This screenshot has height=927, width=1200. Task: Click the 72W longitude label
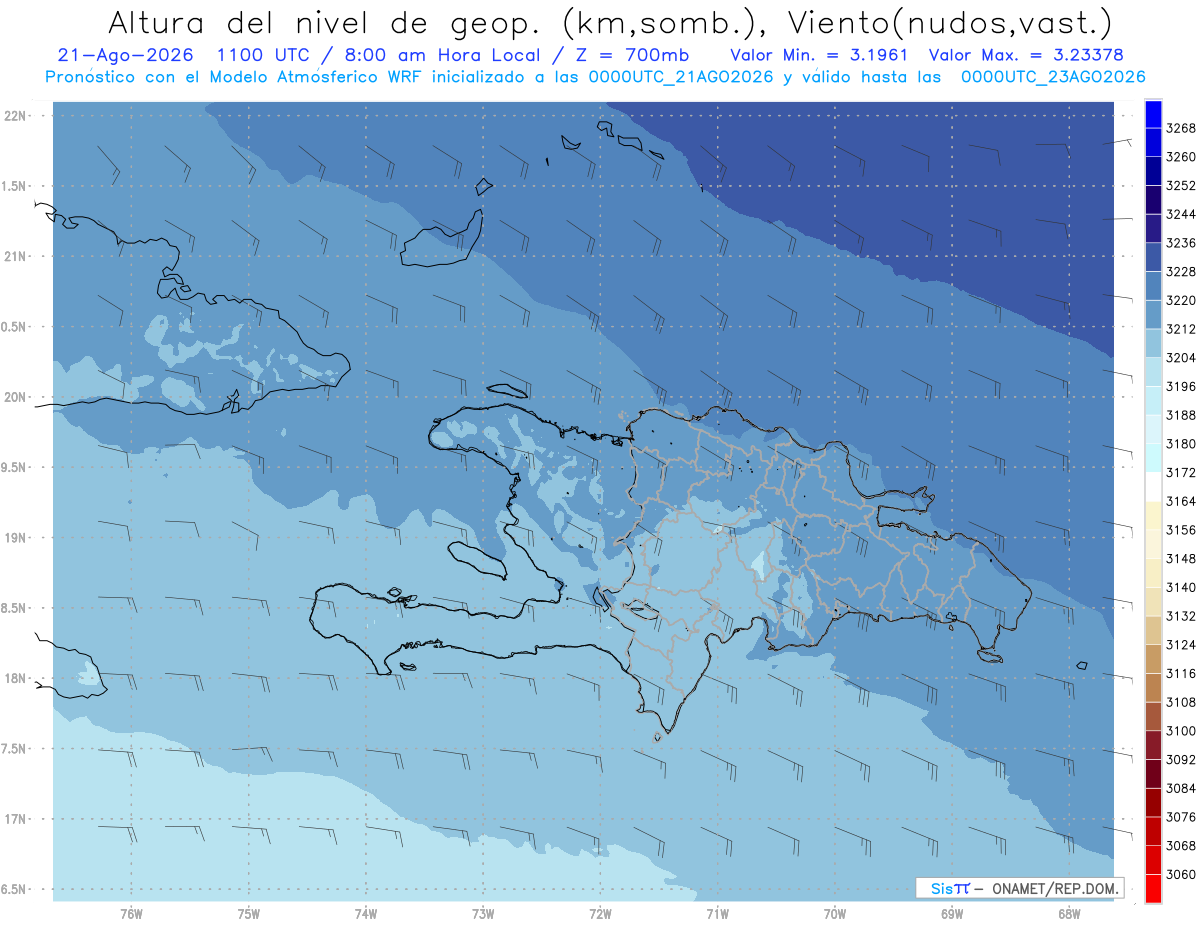(x=600, y=914)
